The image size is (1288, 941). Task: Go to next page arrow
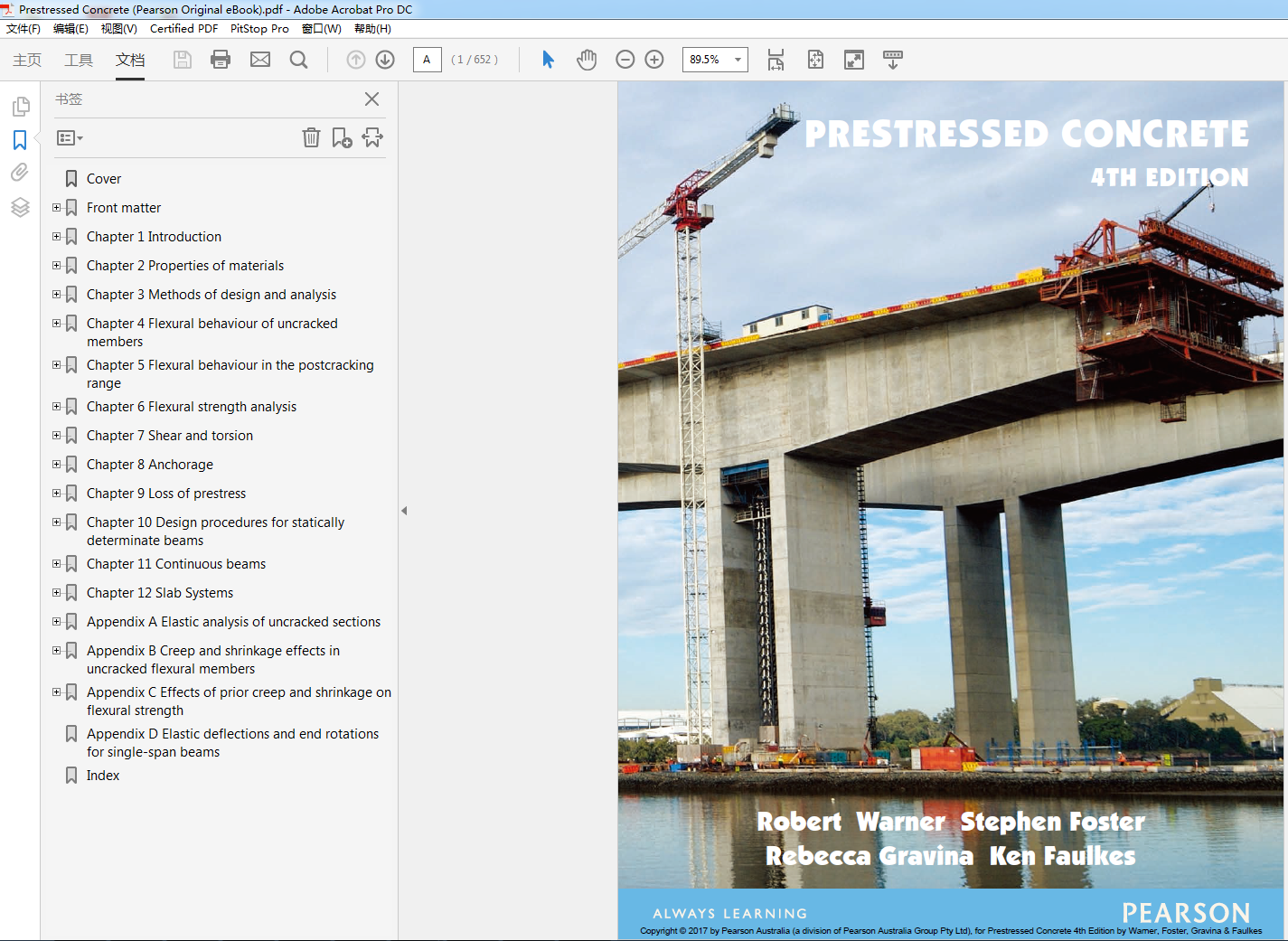click(385, 60)
